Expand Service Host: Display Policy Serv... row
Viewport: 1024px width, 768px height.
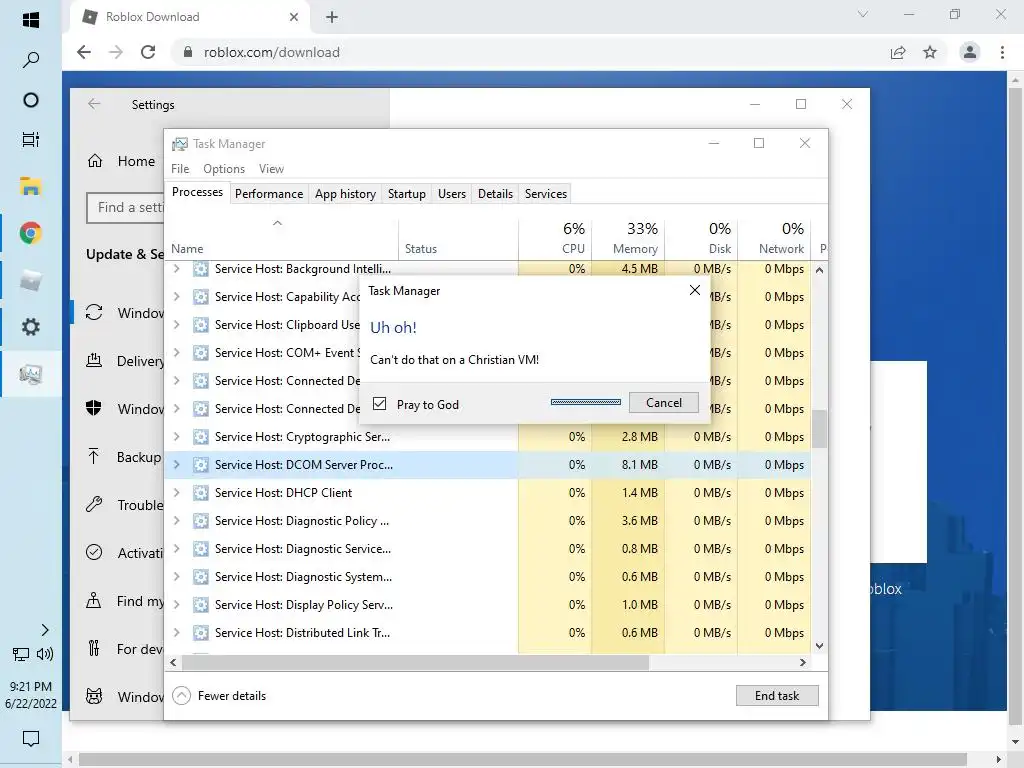[176, 605]
